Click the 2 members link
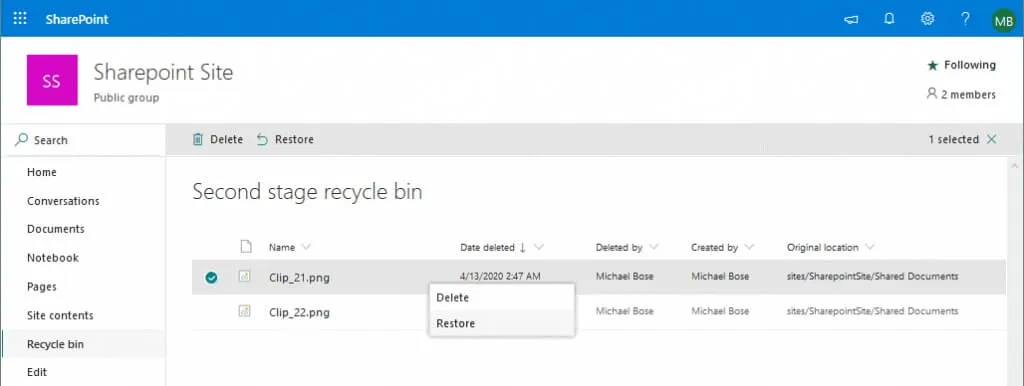The image size is (1024, 386). click(x=968, y=95)
